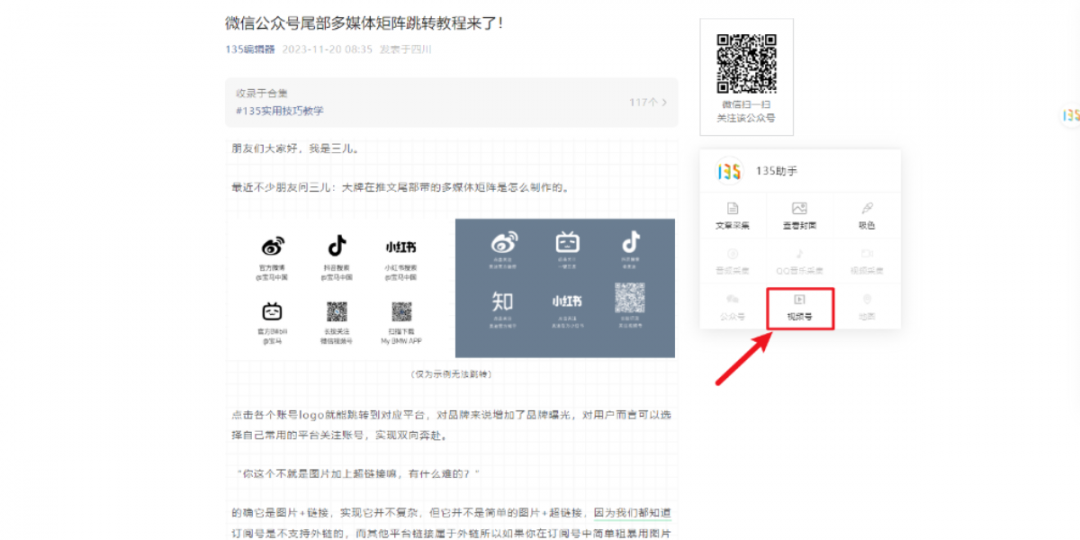The width and height of the screenshot is (1080, 540).
Task: Click the 关注该公众号 caption under QR code
Action: [x=746, y=118]
